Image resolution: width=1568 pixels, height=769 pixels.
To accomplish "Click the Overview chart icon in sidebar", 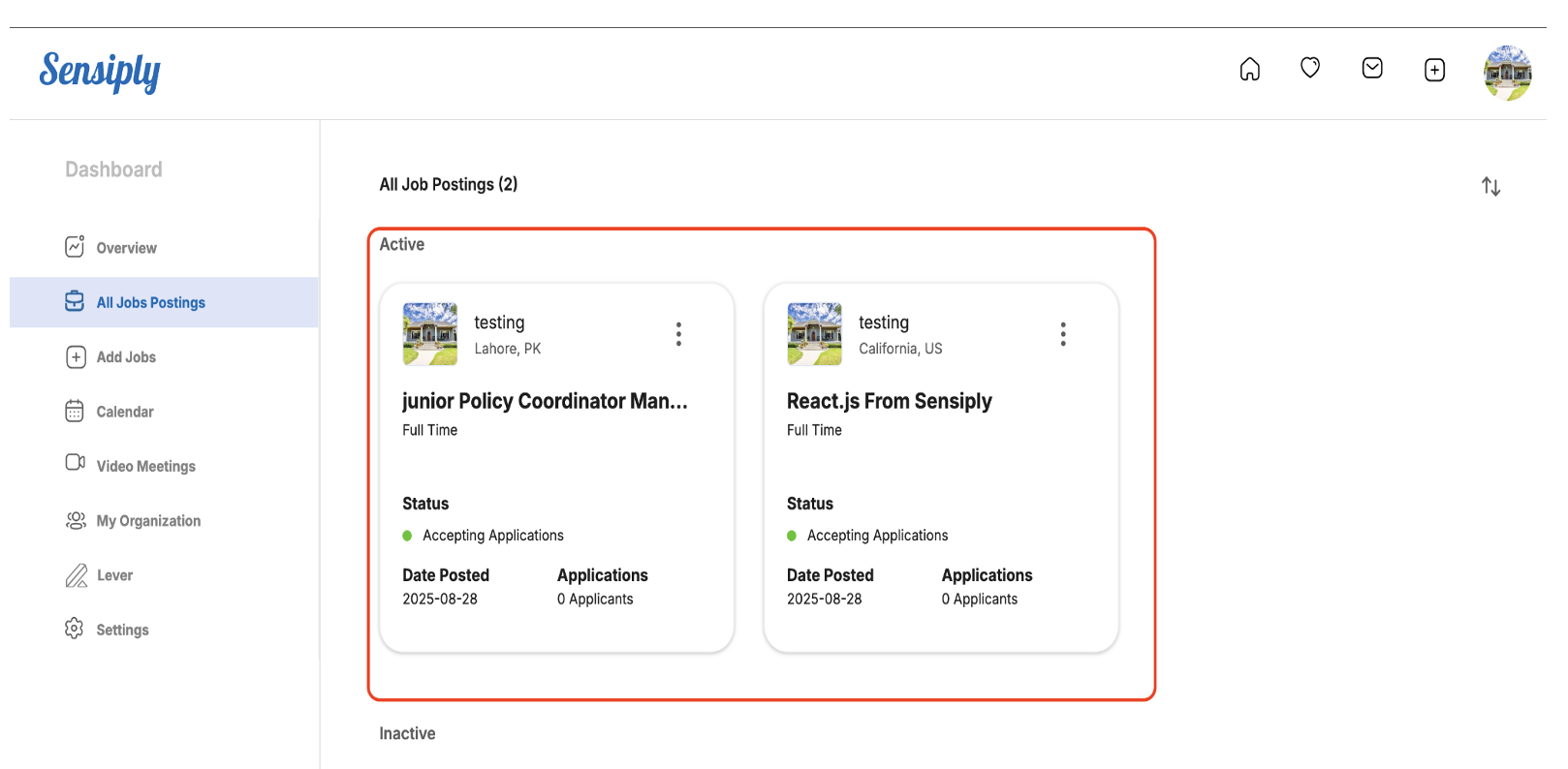I will [x=75, y=247].
